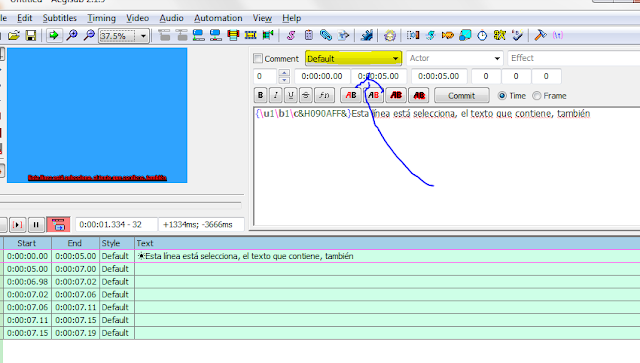Select lines visible on video frame icon

(x=233, y=36)
